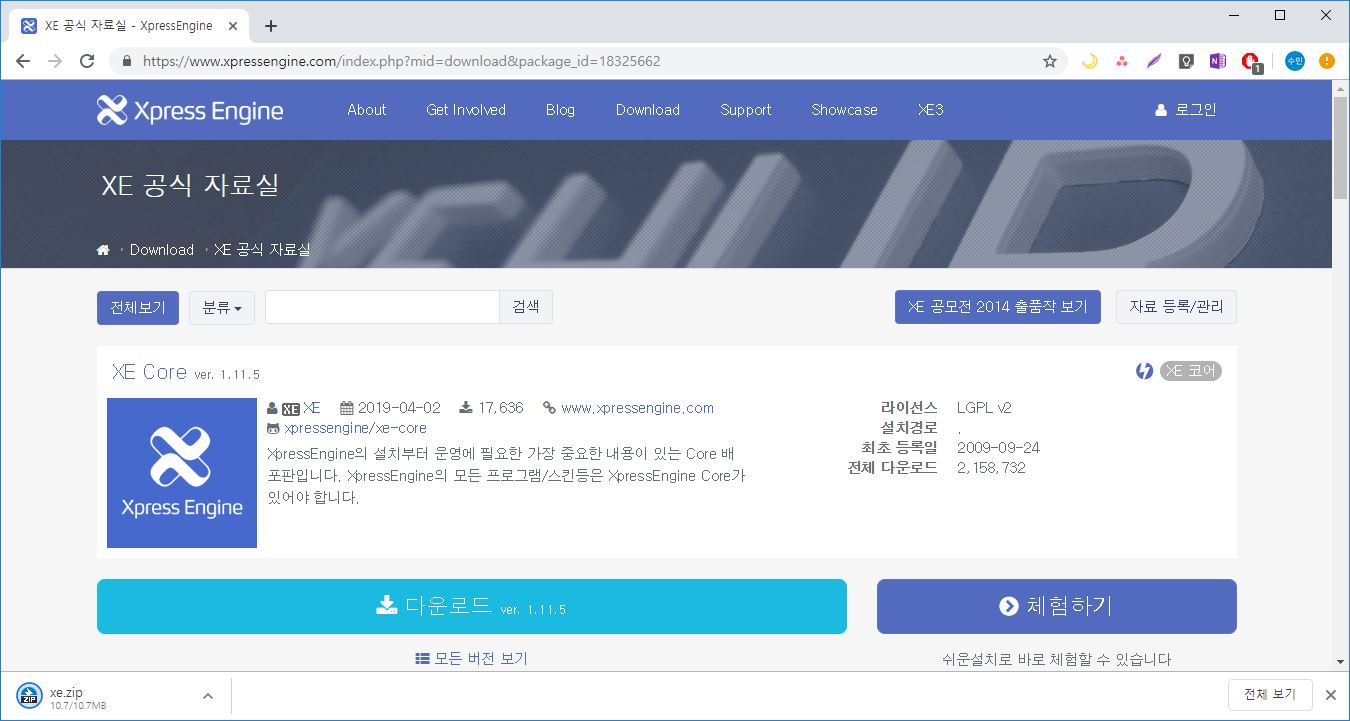The height and width of the screenshot is (721, 1350).
Task: Open the Download menu
Action: point(648,110)
